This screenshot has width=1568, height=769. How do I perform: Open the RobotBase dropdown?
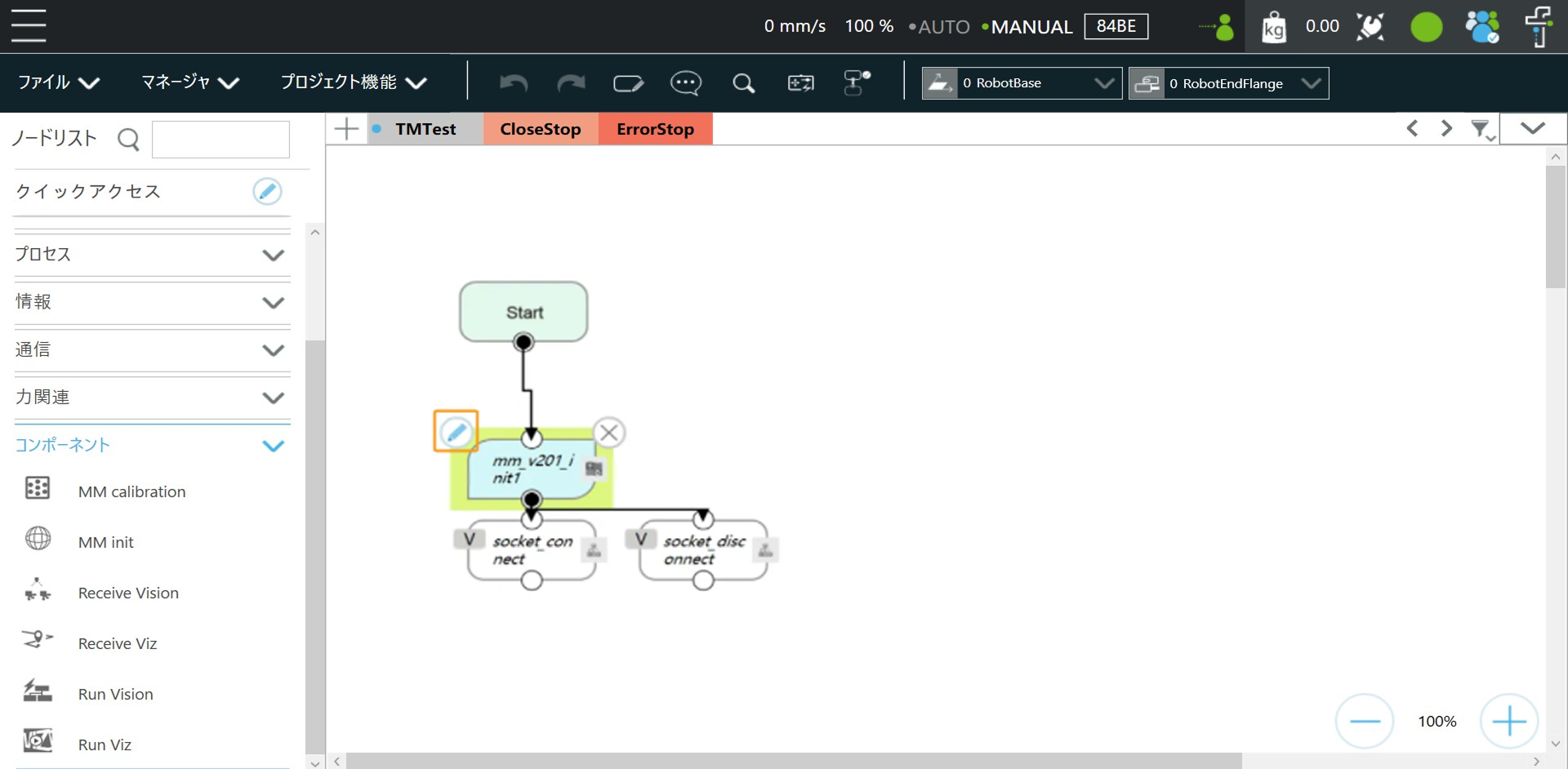[x=1022, y=83]
